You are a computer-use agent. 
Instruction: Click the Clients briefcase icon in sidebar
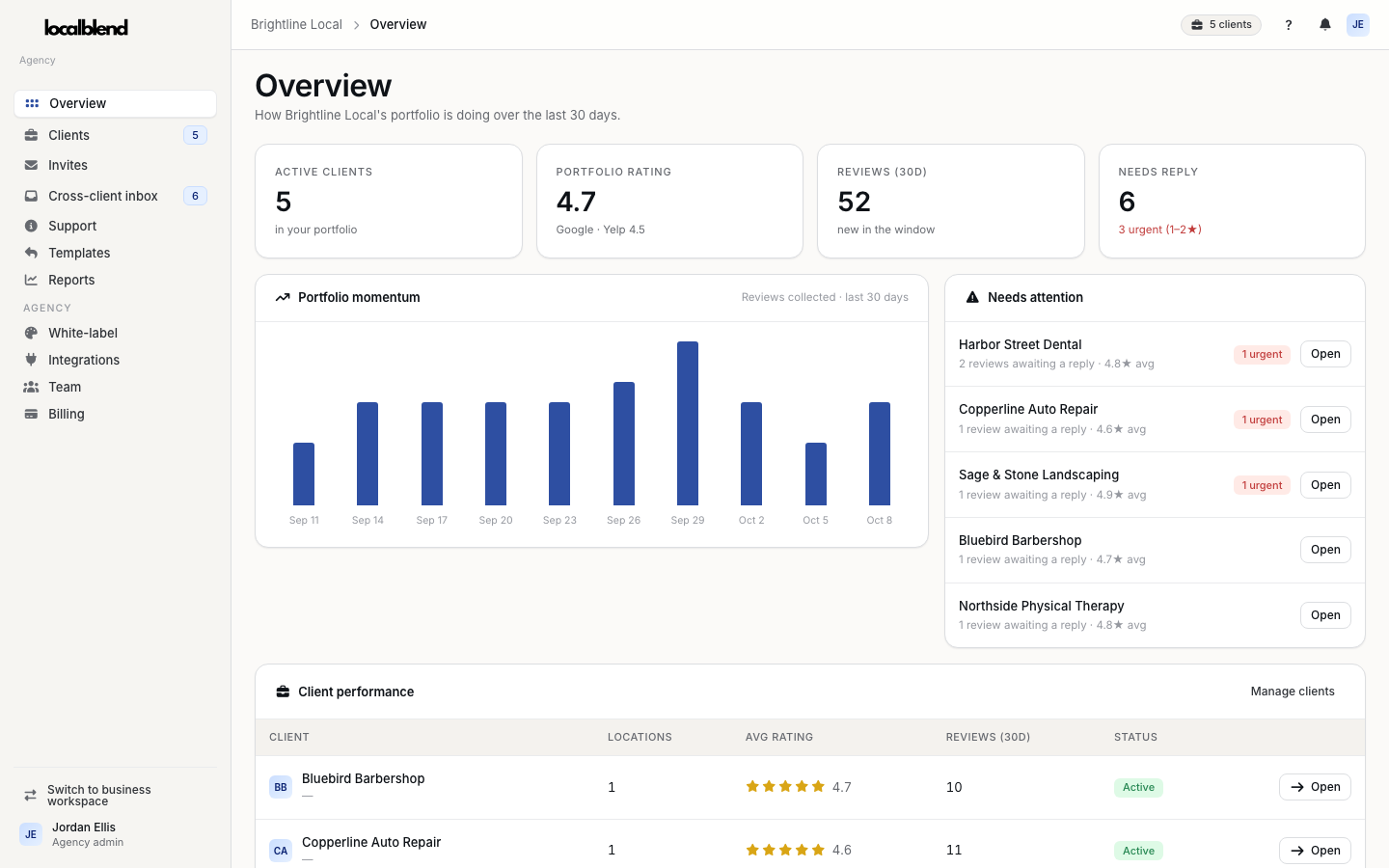coord(32,135)
